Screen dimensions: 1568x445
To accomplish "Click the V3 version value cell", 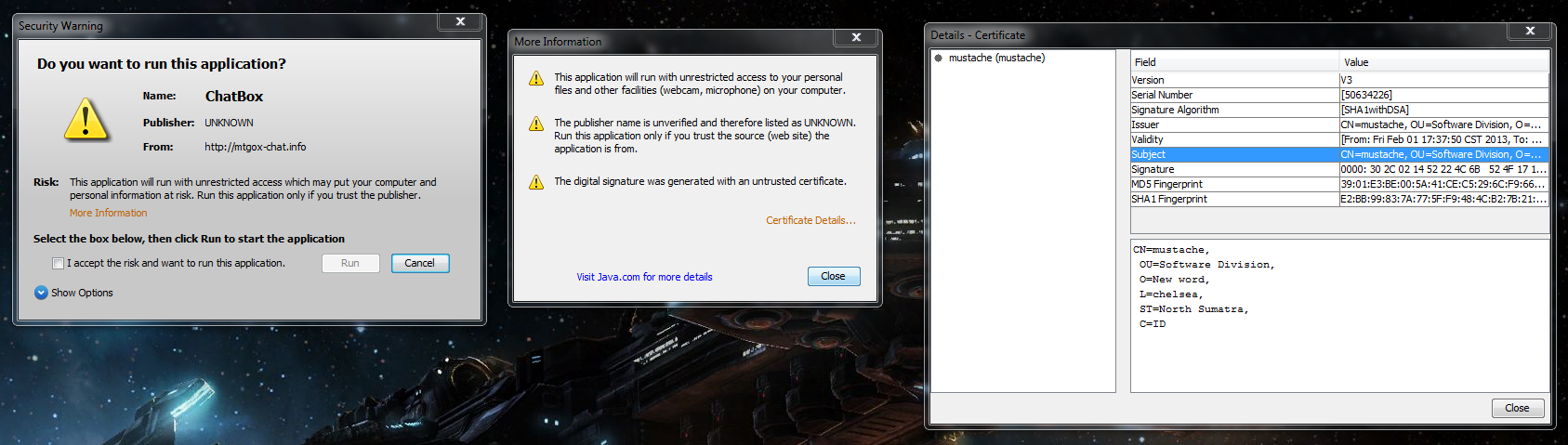I will (1444, 80).
